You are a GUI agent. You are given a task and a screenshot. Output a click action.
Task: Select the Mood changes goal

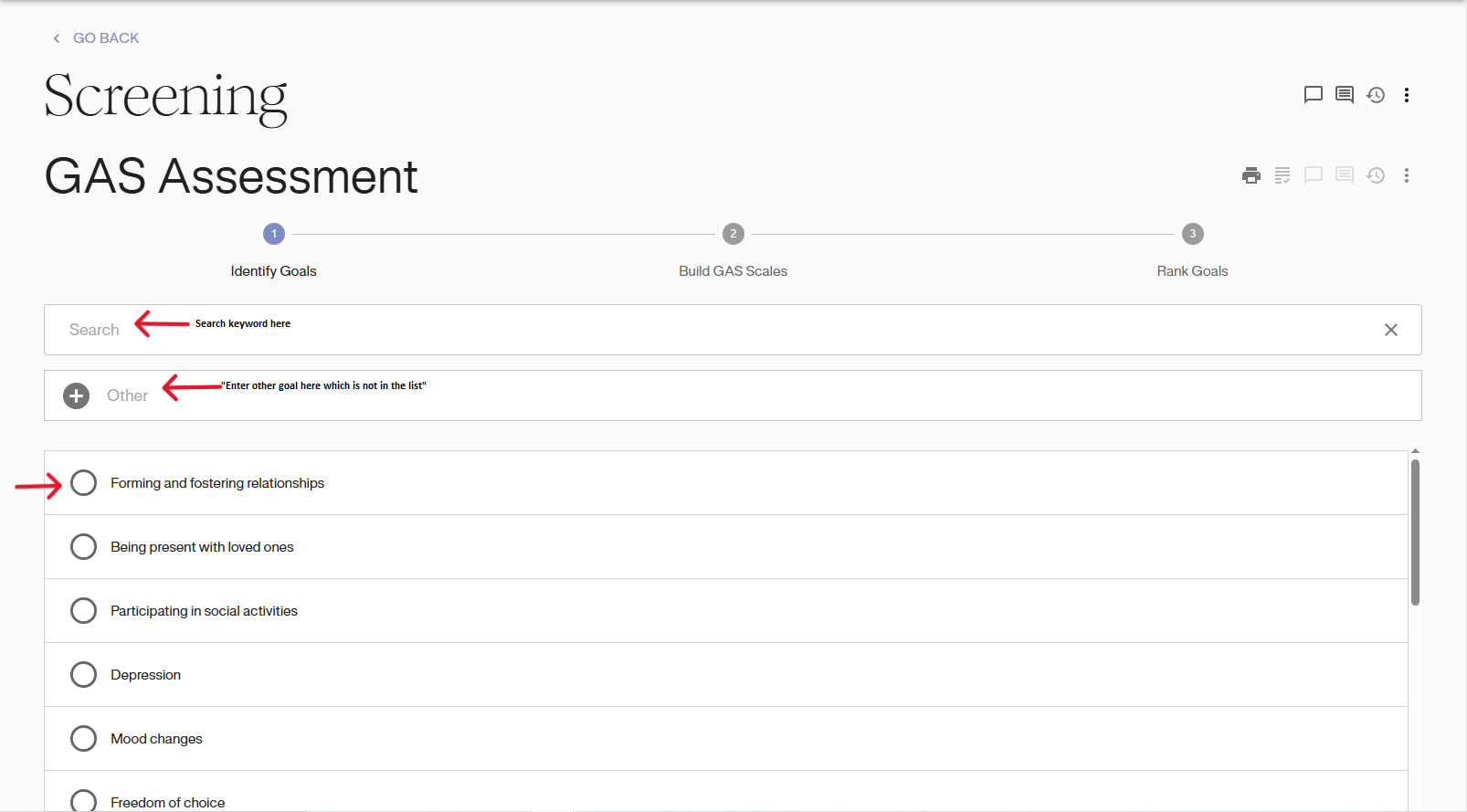coord(83,739)
